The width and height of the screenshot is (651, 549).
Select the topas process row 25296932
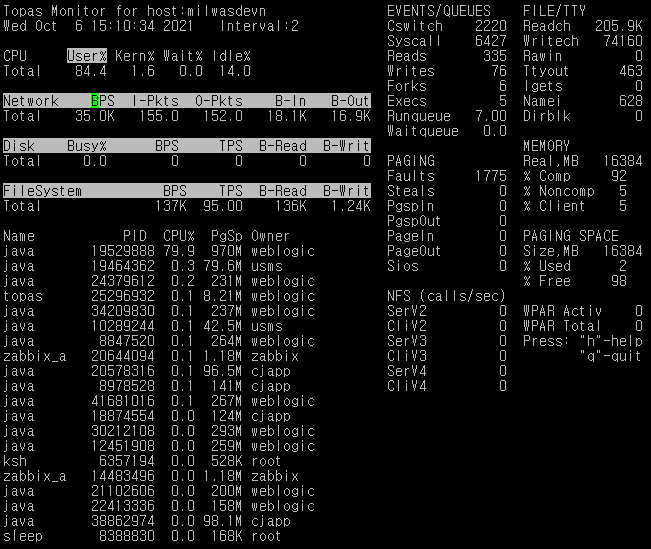coord(159,296)
